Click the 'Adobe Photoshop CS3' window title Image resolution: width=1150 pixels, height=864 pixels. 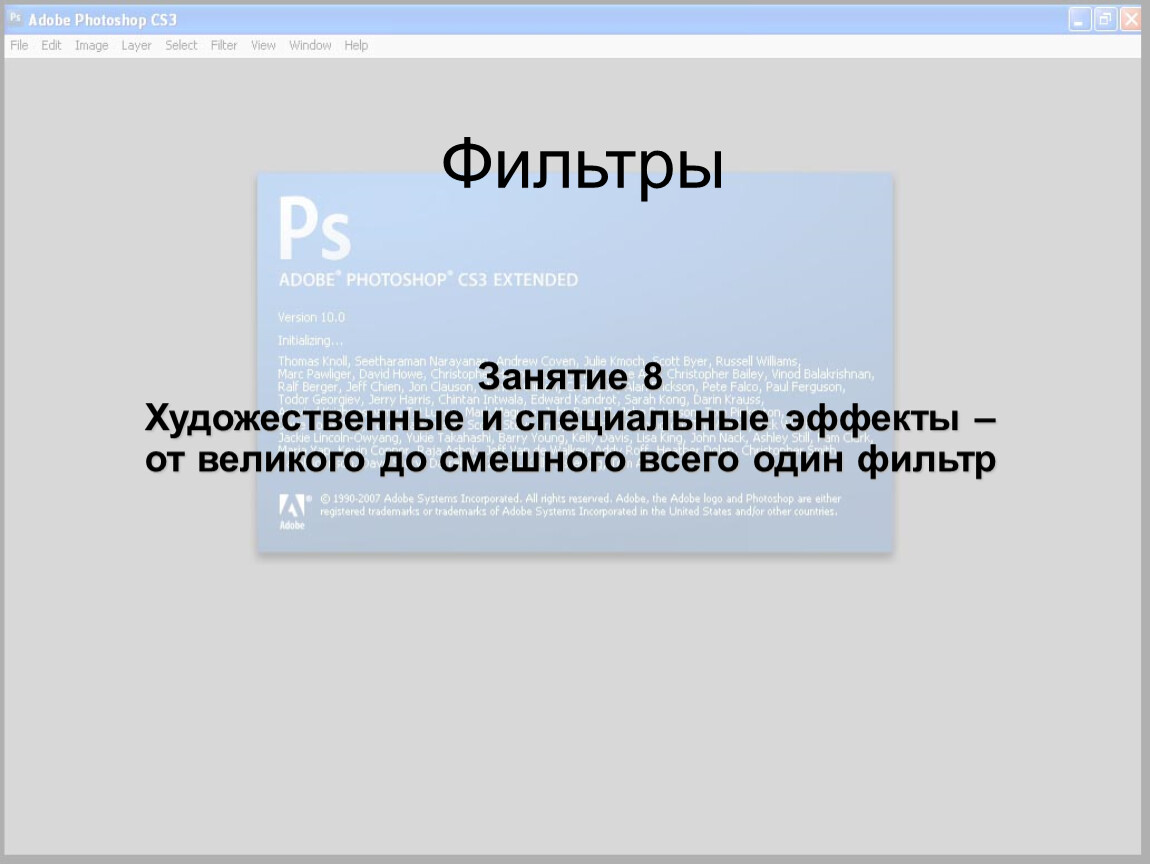[103, 20]
